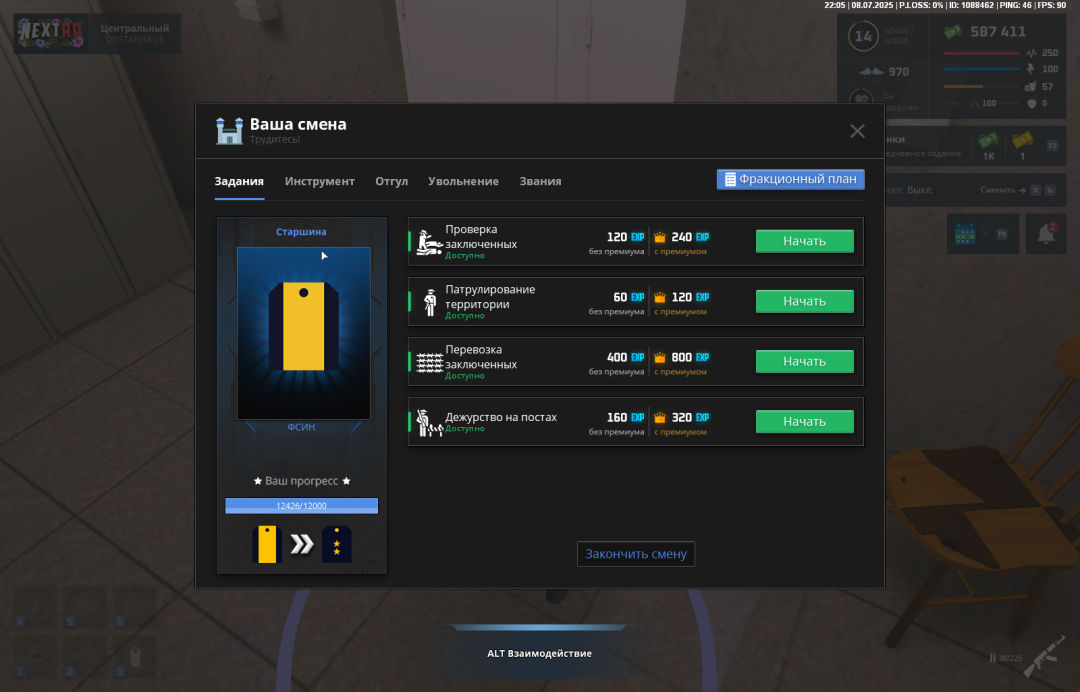The width and height of the screenshot is (1080, 692).
Task: Close the Ваша смена dialog
Action: tap(857, 131)
